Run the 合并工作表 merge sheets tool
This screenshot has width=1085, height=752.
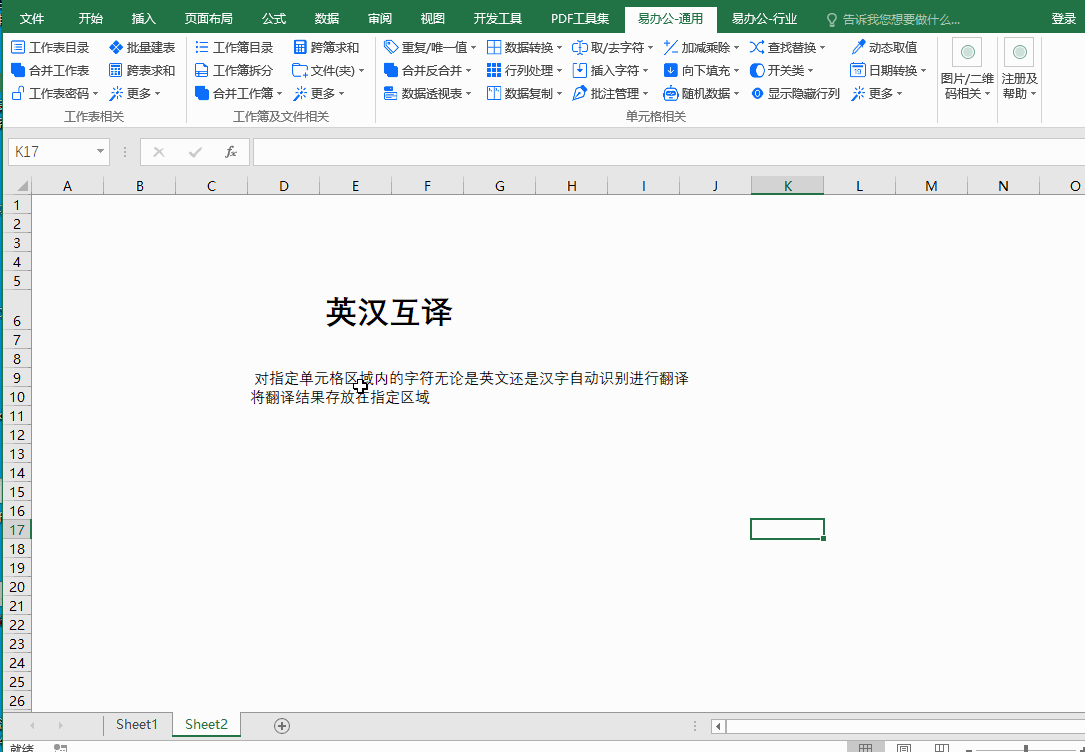[x=51, y=71]
